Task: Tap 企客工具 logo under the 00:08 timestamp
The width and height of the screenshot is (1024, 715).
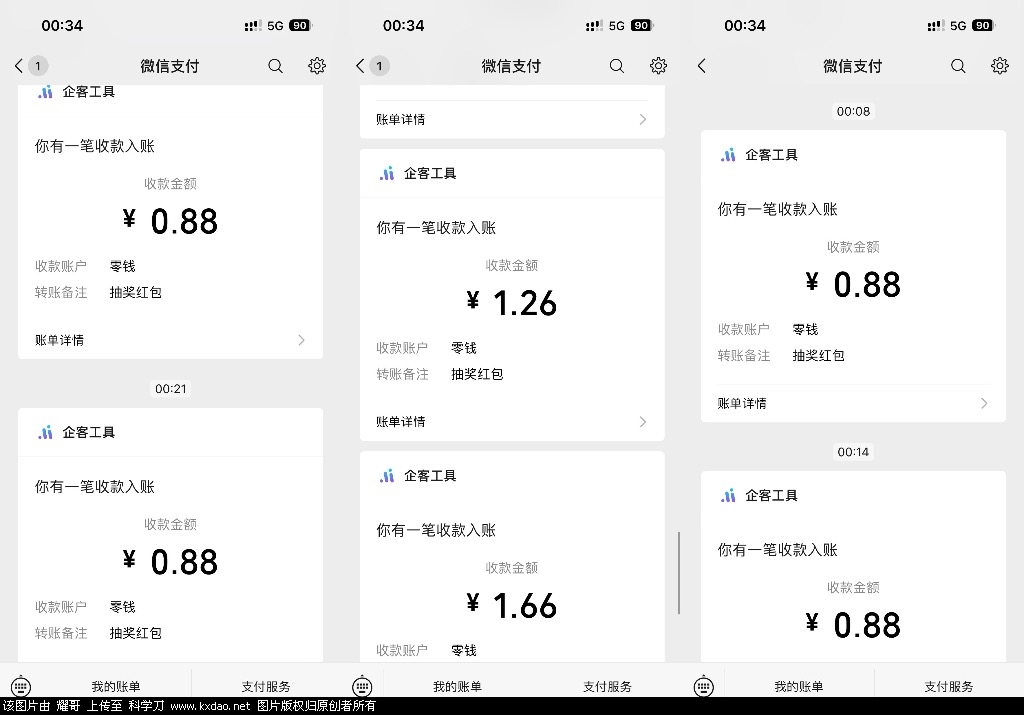Action: pos(728,155)
